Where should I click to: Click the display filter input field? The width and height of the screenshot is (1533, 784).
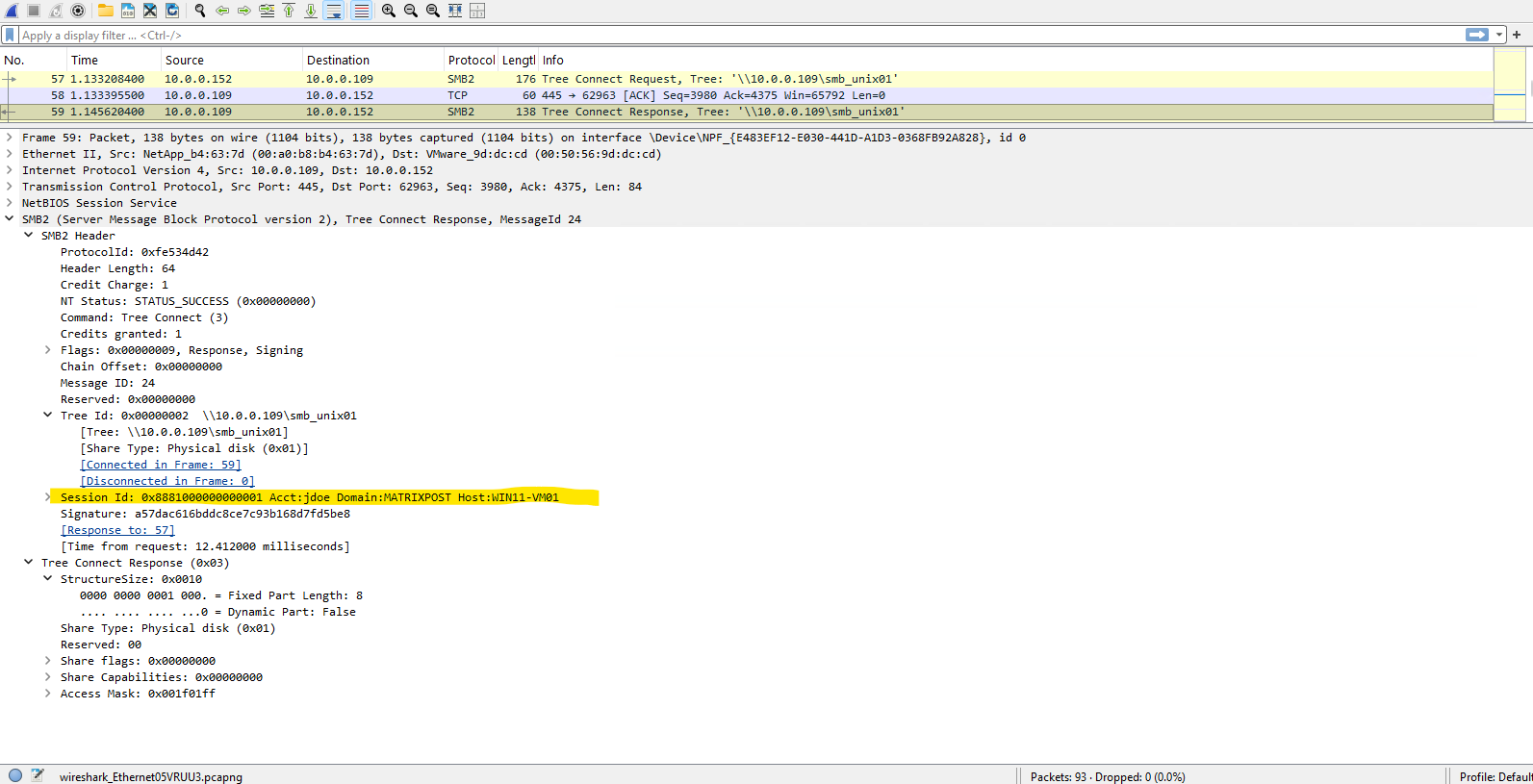pyautogui.click(x=741, y=35)
